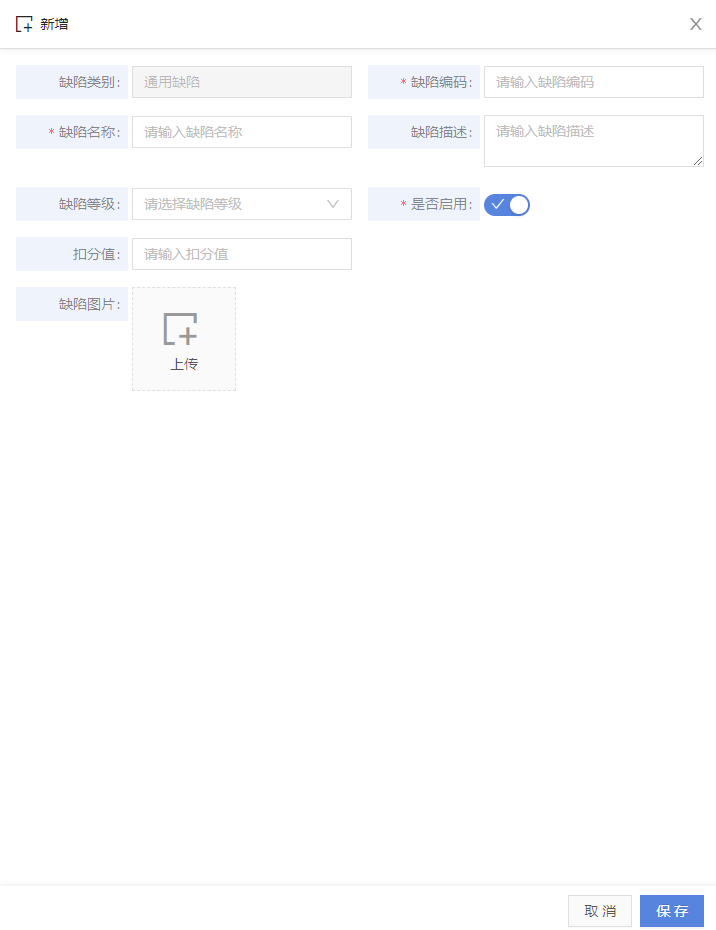Click the 缺陷等级 field label
This screenshot has width=716, height=930.
click(89, 204)
